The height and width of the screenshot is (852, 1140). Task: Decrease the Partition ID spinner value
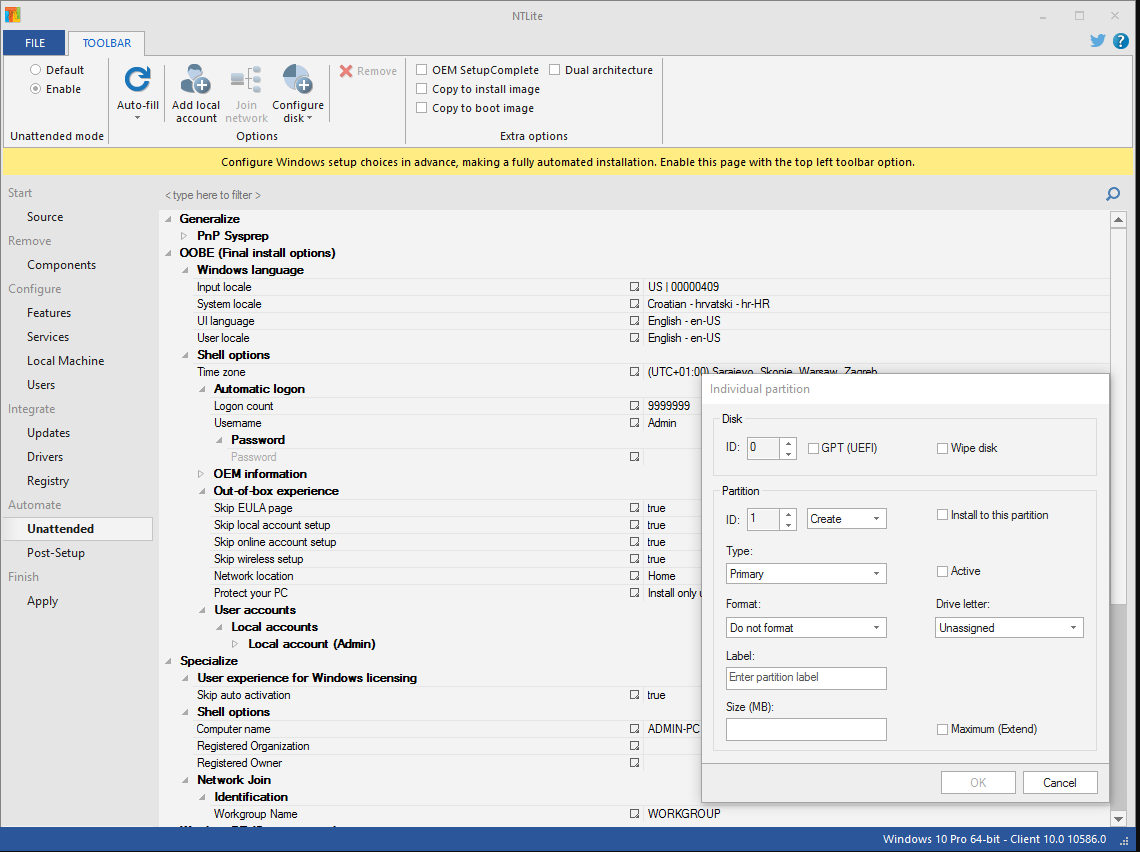pos(788,524)
